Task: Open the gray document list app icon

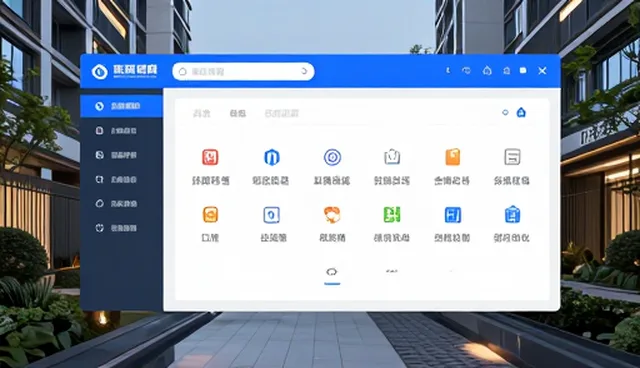Action: 512,157
